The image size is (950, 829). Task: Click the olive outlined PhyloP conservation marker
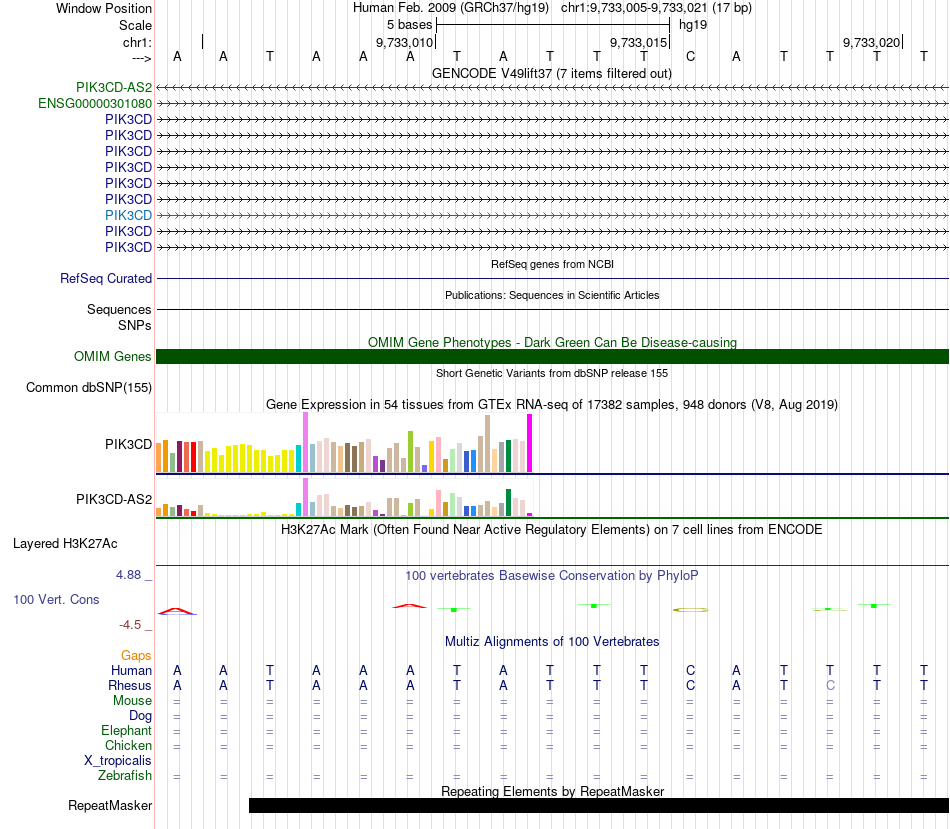pos(690,610)
